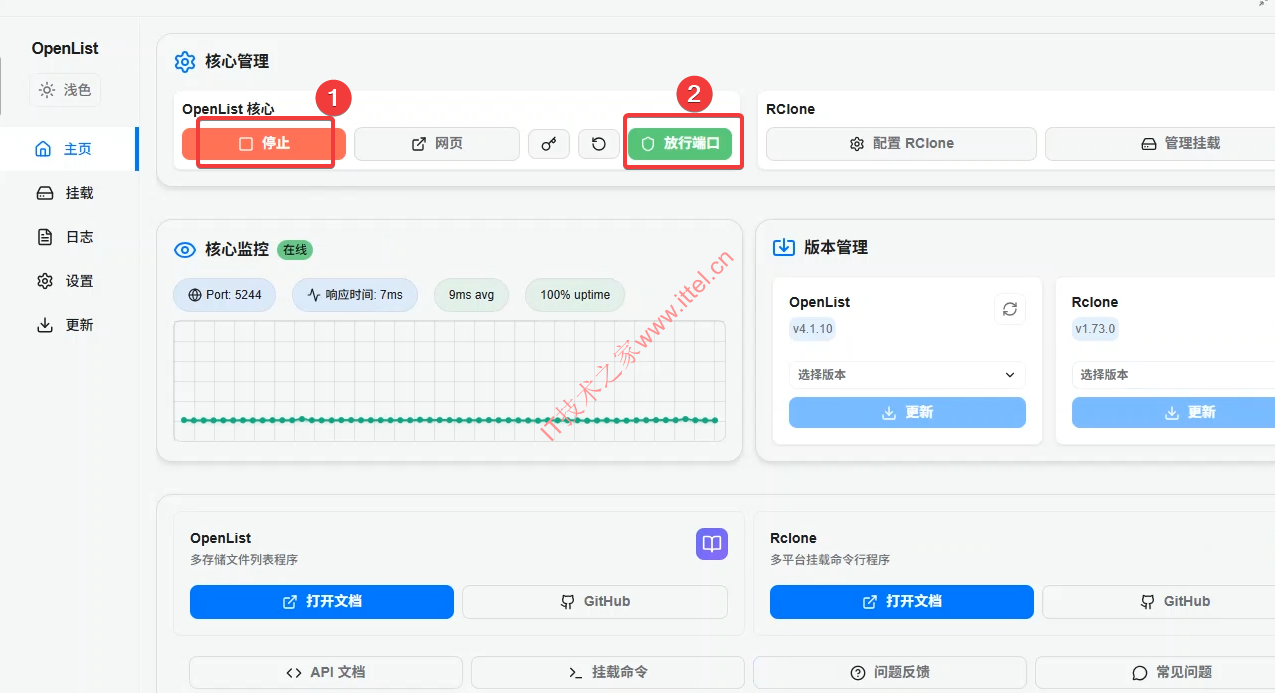1275x693 pixels.
Task: Click the restart circular arrow icon
Action: pos(598,144)
